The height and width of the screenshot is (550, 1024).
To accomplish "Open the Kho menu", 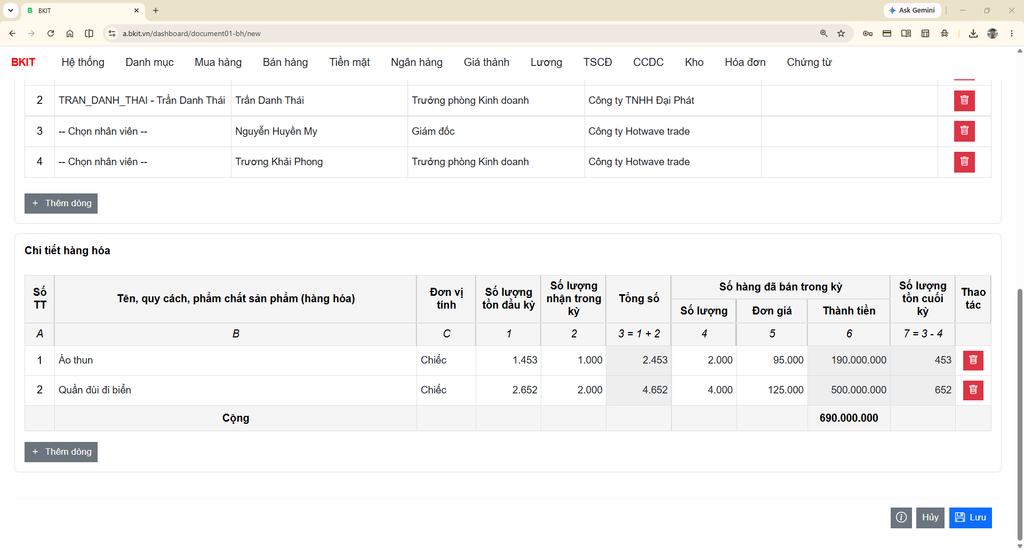I will (694, 62).
